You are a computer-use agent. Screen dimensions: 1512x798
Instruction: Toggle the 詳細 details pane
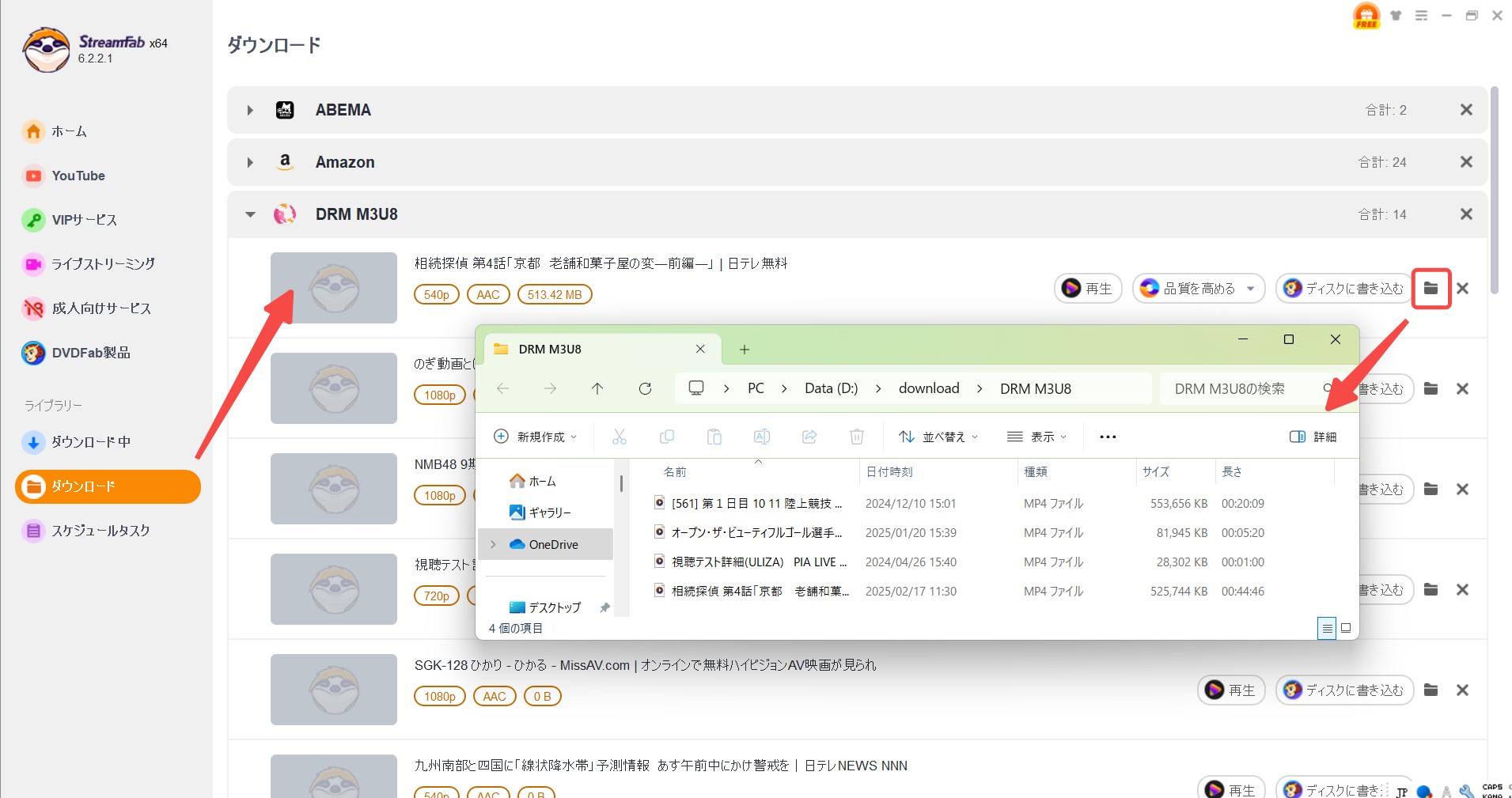point(1313,437)
